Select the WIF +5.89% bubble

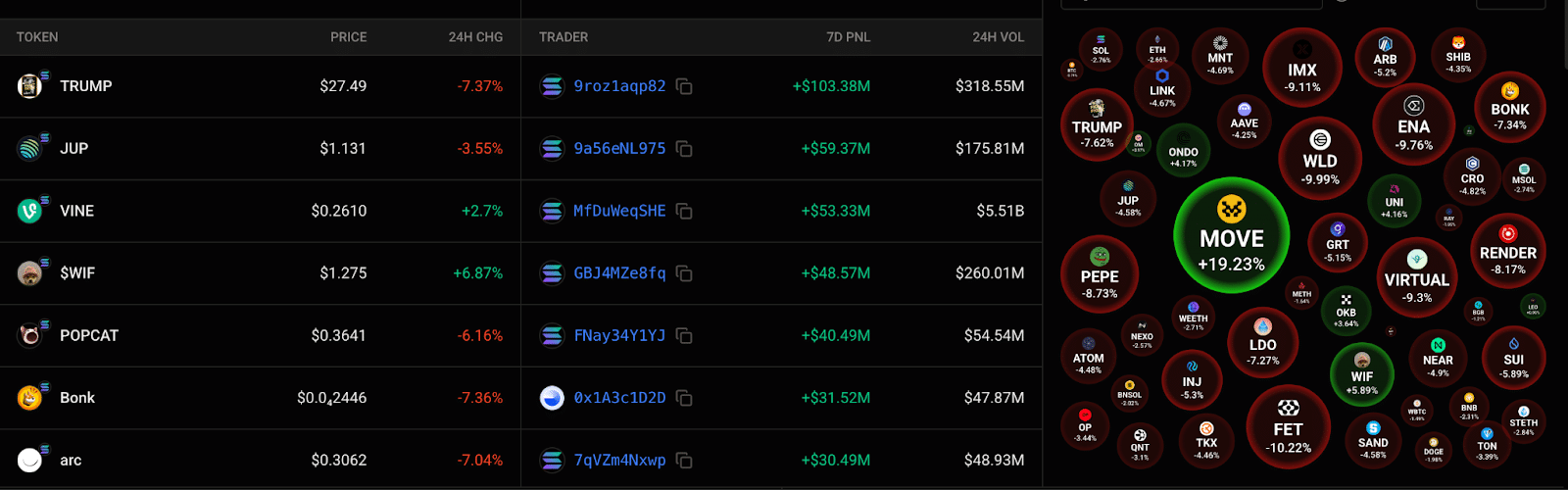pos(1361,375)
